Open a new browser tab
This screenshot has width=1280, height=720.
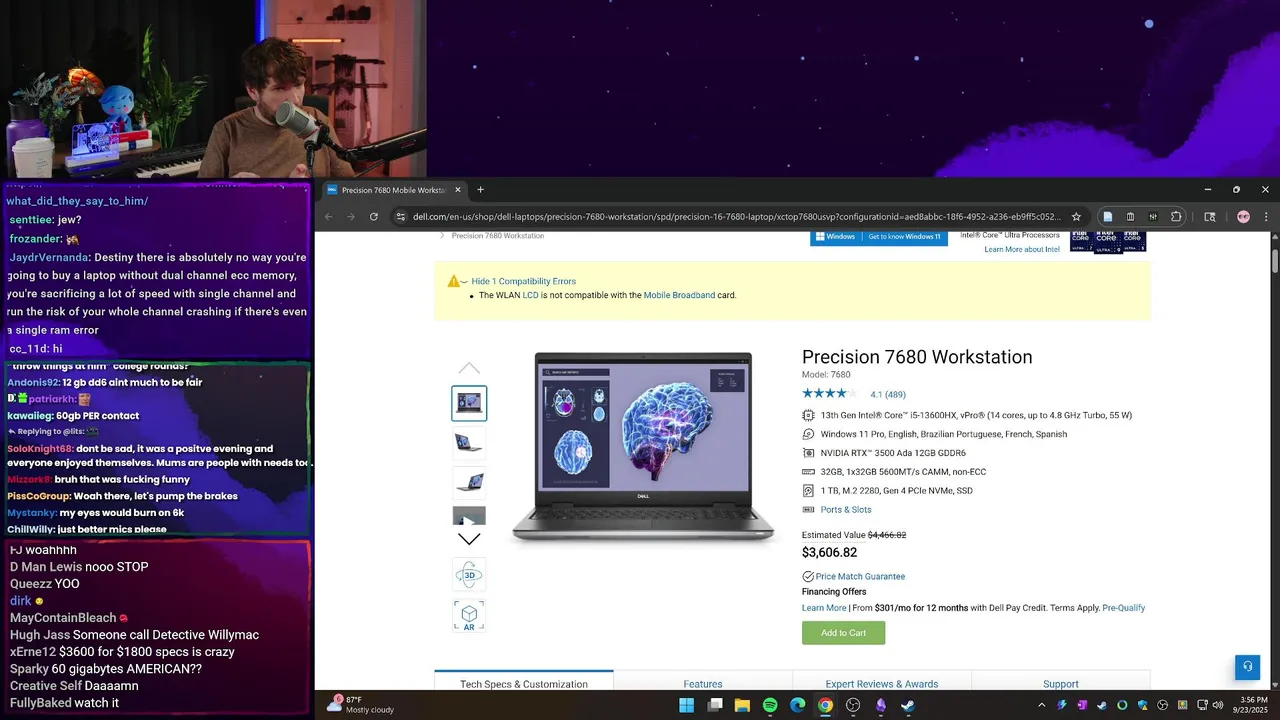(x=480, y=190)
